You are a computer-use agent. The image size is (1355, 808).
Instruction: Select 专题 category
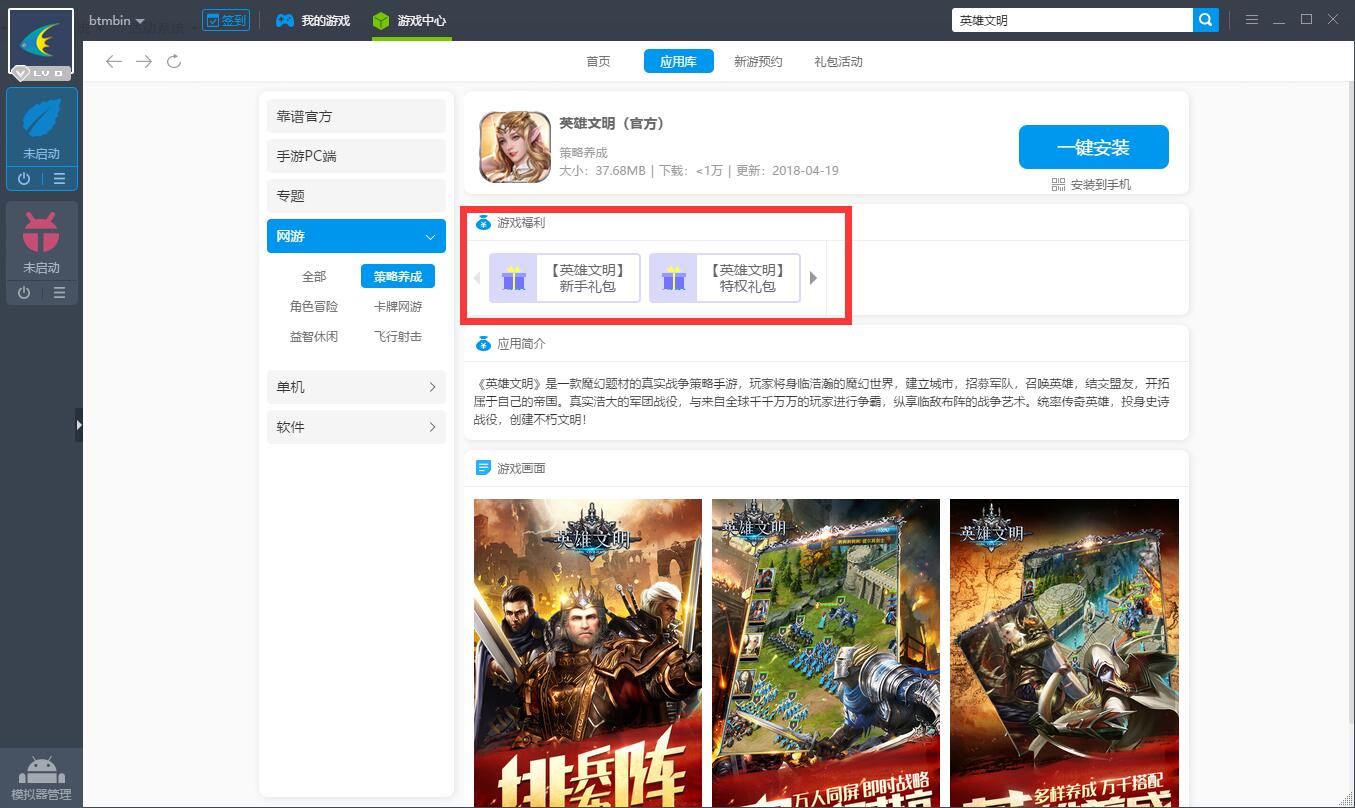(356, 196)
